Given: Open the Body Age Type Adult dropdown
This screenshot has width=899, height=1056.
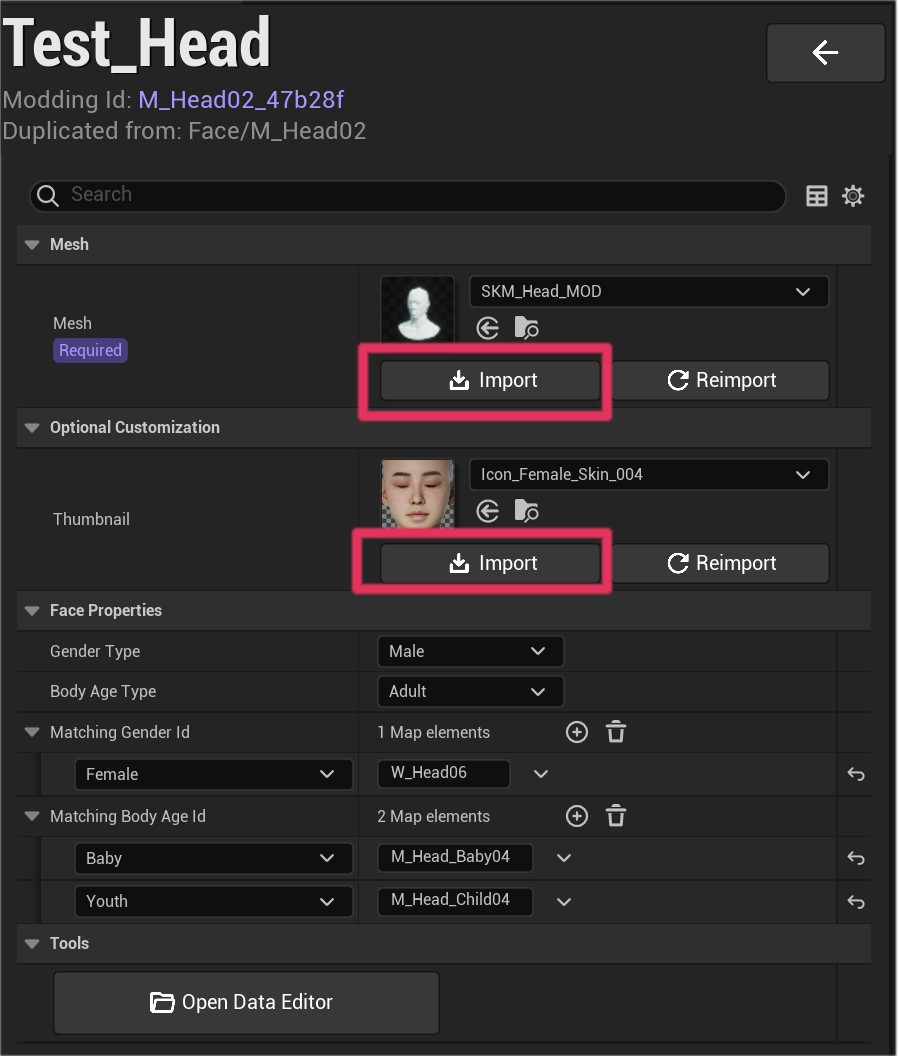Looking at the screenshot, I should pyautogui.click(x=470, y=692).
